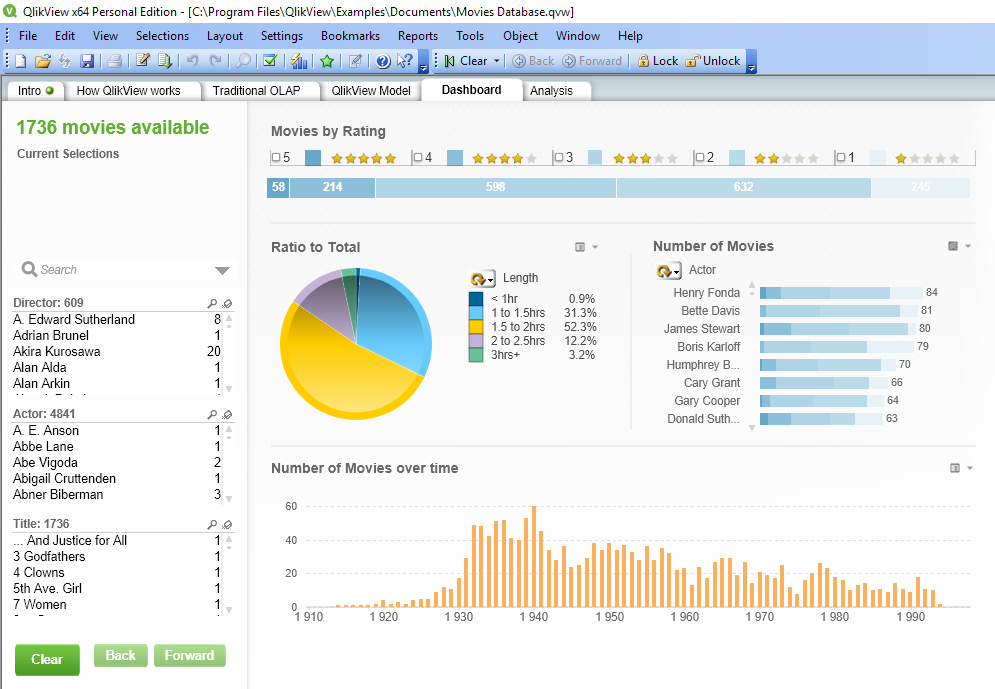This screenshot has height=689, width=995.
Task: Check the 5-star rating checkbox
Action: coord(276,157)
